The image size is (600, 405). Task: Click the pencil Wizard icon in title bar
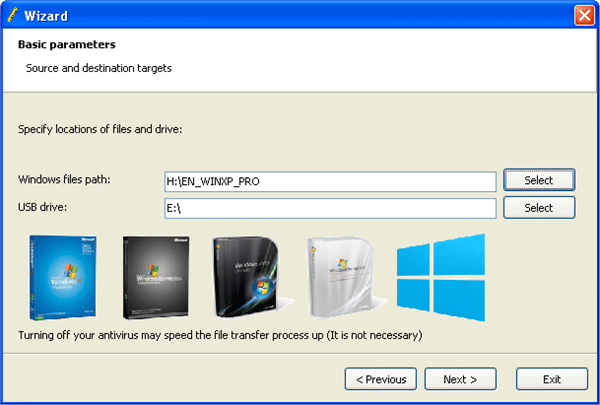point(12,15)
